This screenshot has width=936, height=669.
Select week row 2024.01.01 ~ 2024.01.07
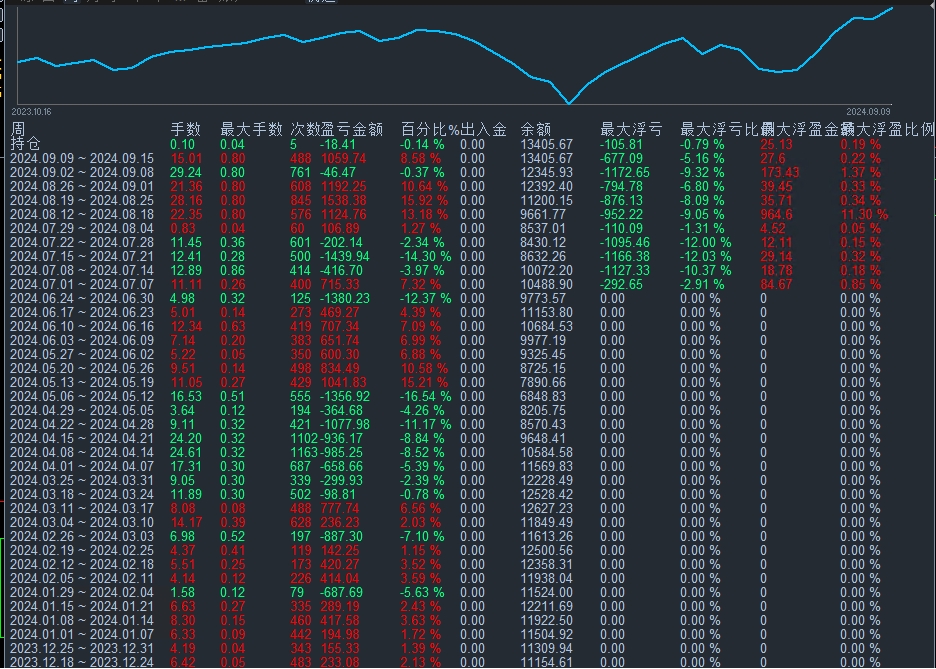click(x=82, y=634)
